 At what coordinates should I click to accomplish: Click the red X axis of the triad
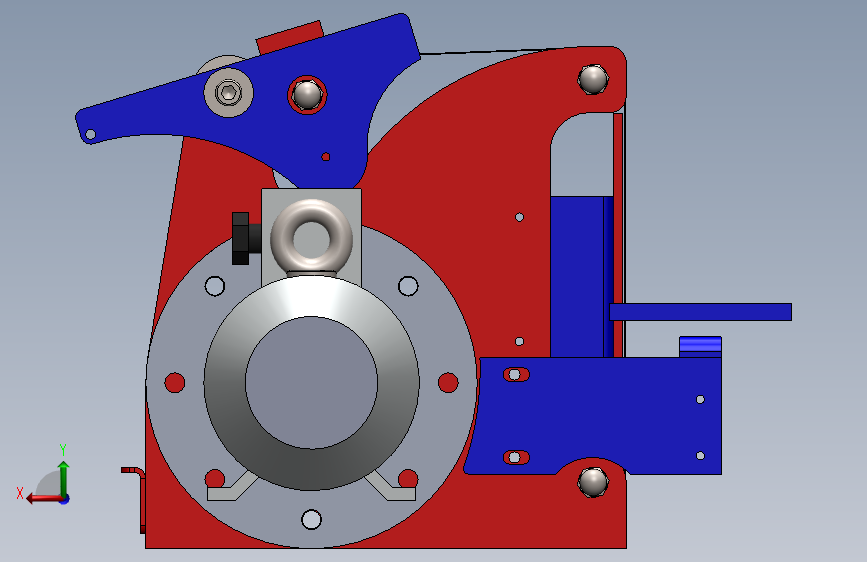[45, 498]
